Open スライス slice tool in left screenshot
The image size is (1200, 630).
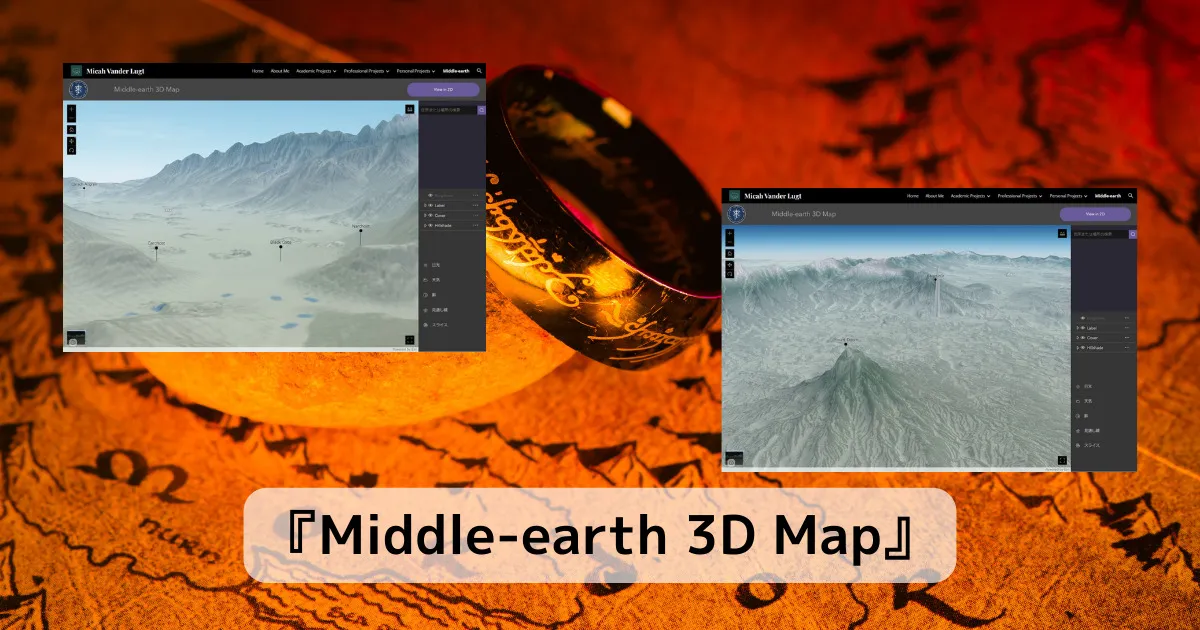point(438,325)
